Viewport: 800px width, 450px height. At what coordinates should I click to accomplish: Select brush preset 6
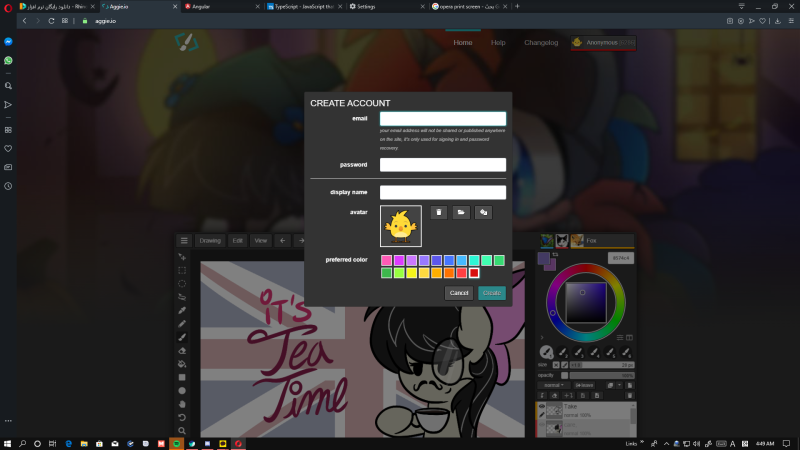click(x=626, y=352)
